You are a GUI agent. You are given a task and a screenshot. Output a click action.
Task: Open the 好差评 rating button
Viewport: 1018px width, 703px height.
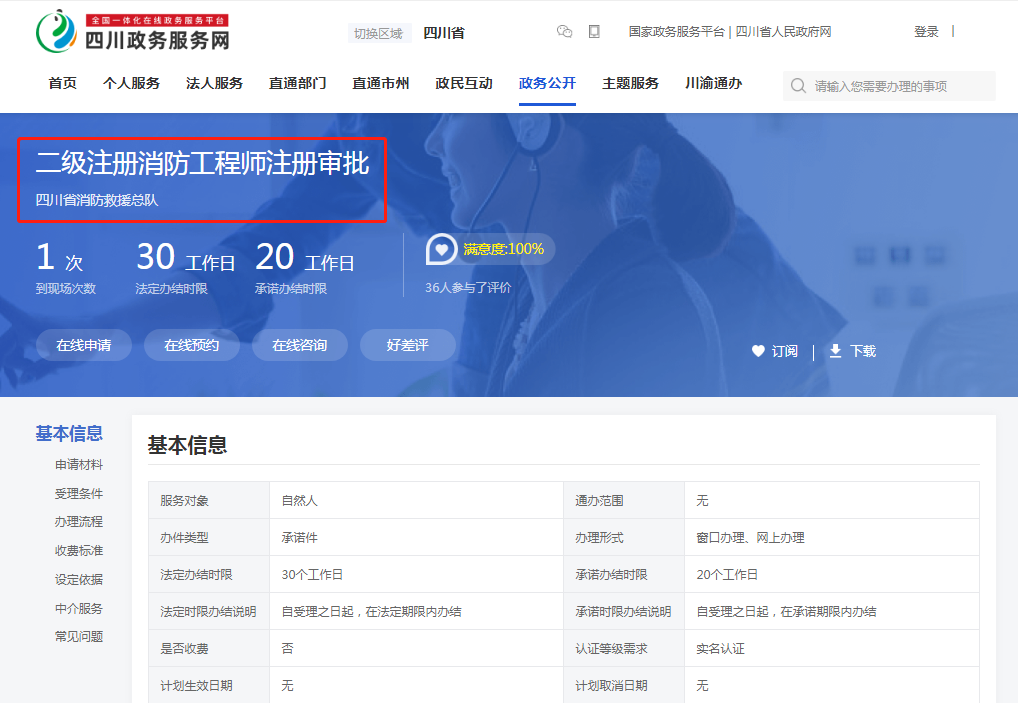click(x=407, y=345)
